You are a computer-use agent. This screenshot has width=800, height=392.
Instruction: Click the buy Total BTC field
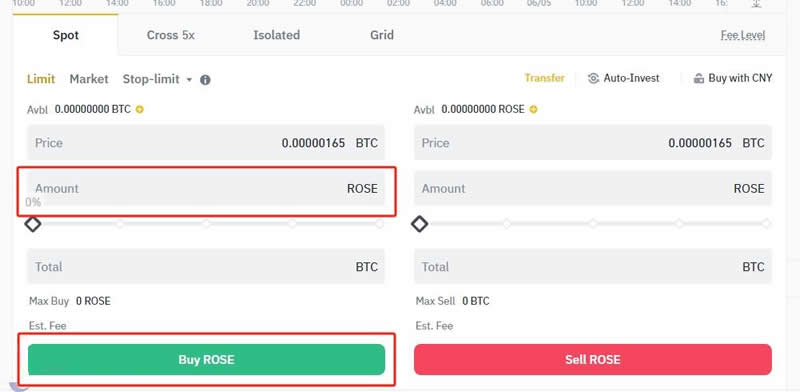point(206,266)
